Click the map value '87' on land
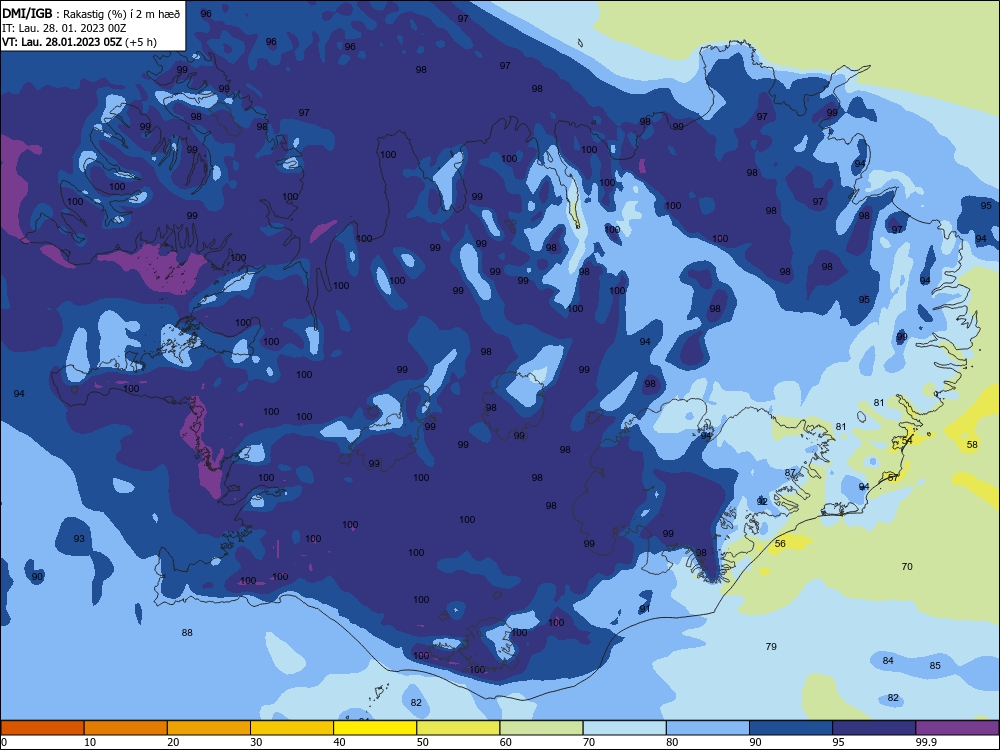Image resolution: width=1000 pixels, height=750 pixels. [x=790, y=473]
